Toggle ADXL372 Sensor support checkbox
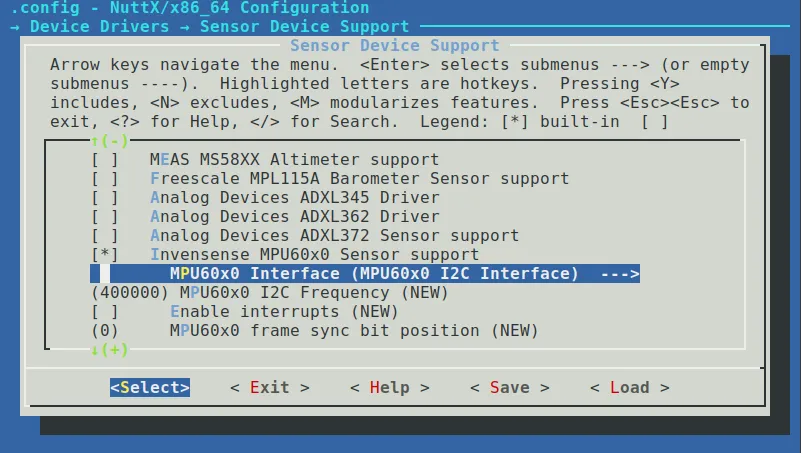This screenshot has width=801, height=453. coord(105,236)
